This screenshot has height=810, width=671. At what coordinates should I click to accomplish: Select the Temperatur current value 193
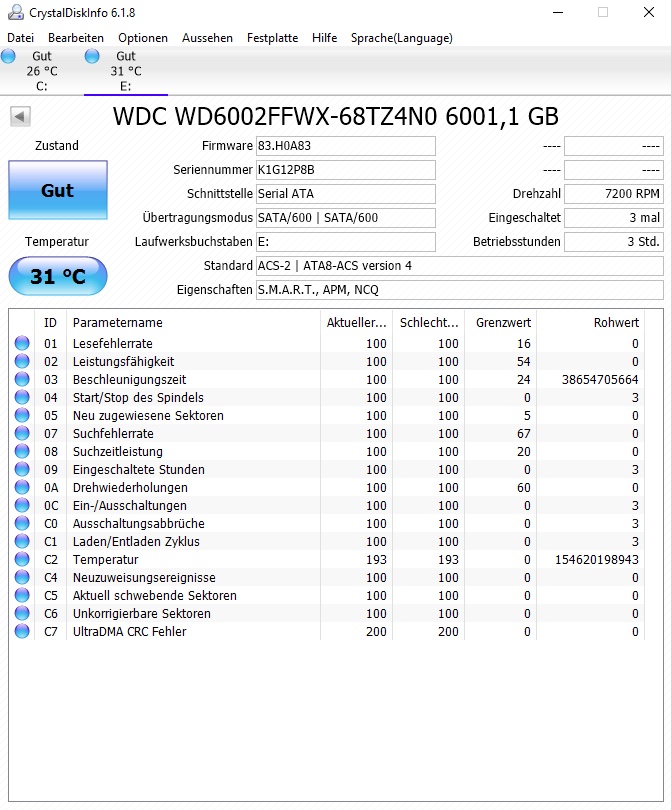[377, 559]
